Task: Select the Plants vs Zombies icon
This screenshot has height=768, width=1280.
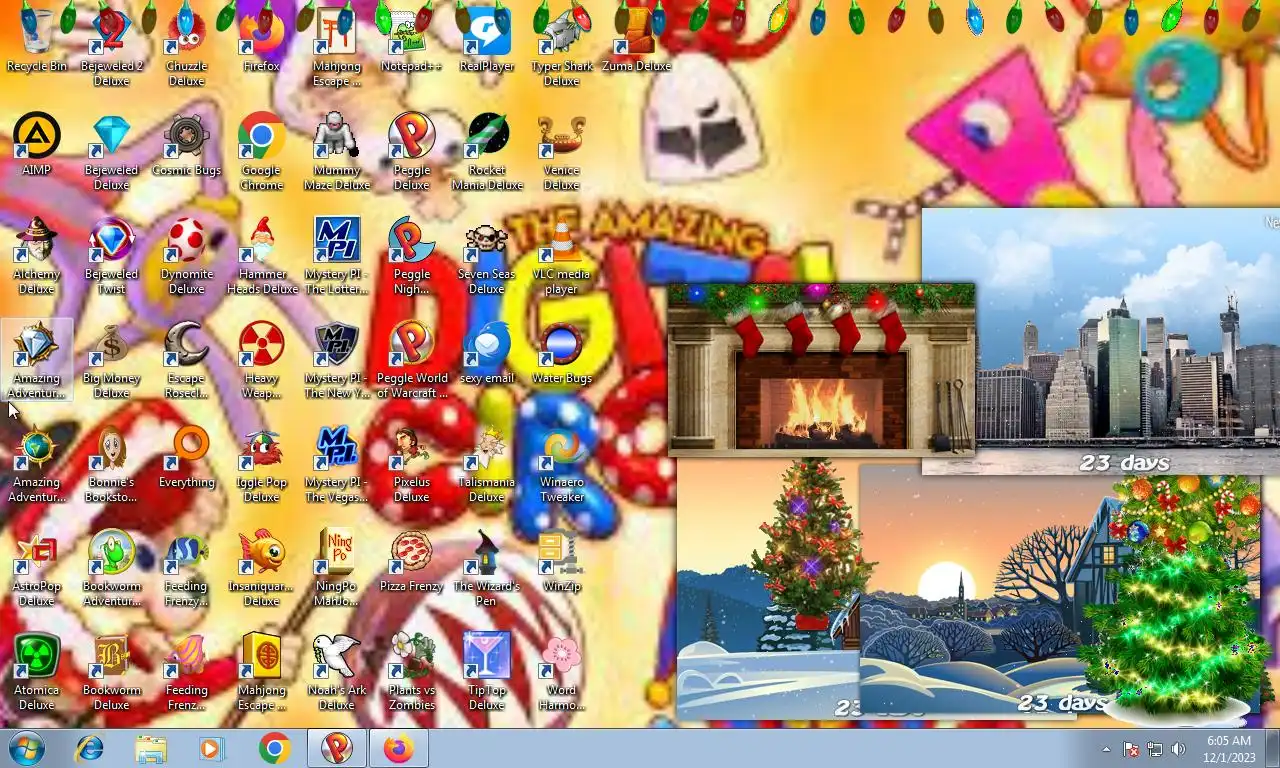Action: point(411,672)
